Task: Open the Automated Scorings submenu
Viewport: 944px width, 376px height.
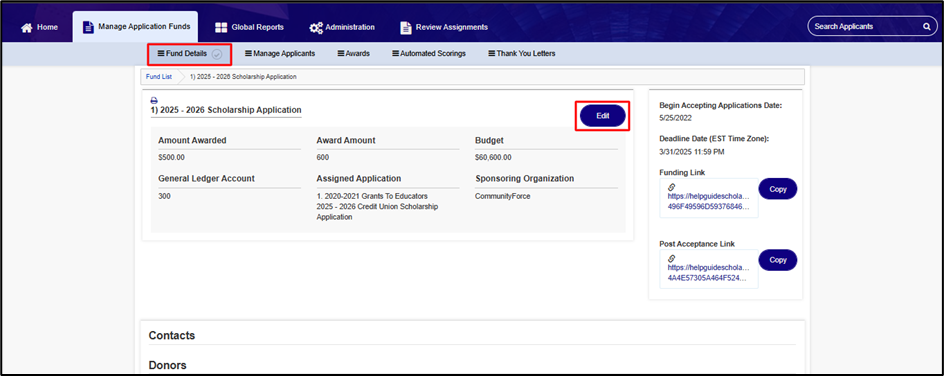Action: (429, 54)
